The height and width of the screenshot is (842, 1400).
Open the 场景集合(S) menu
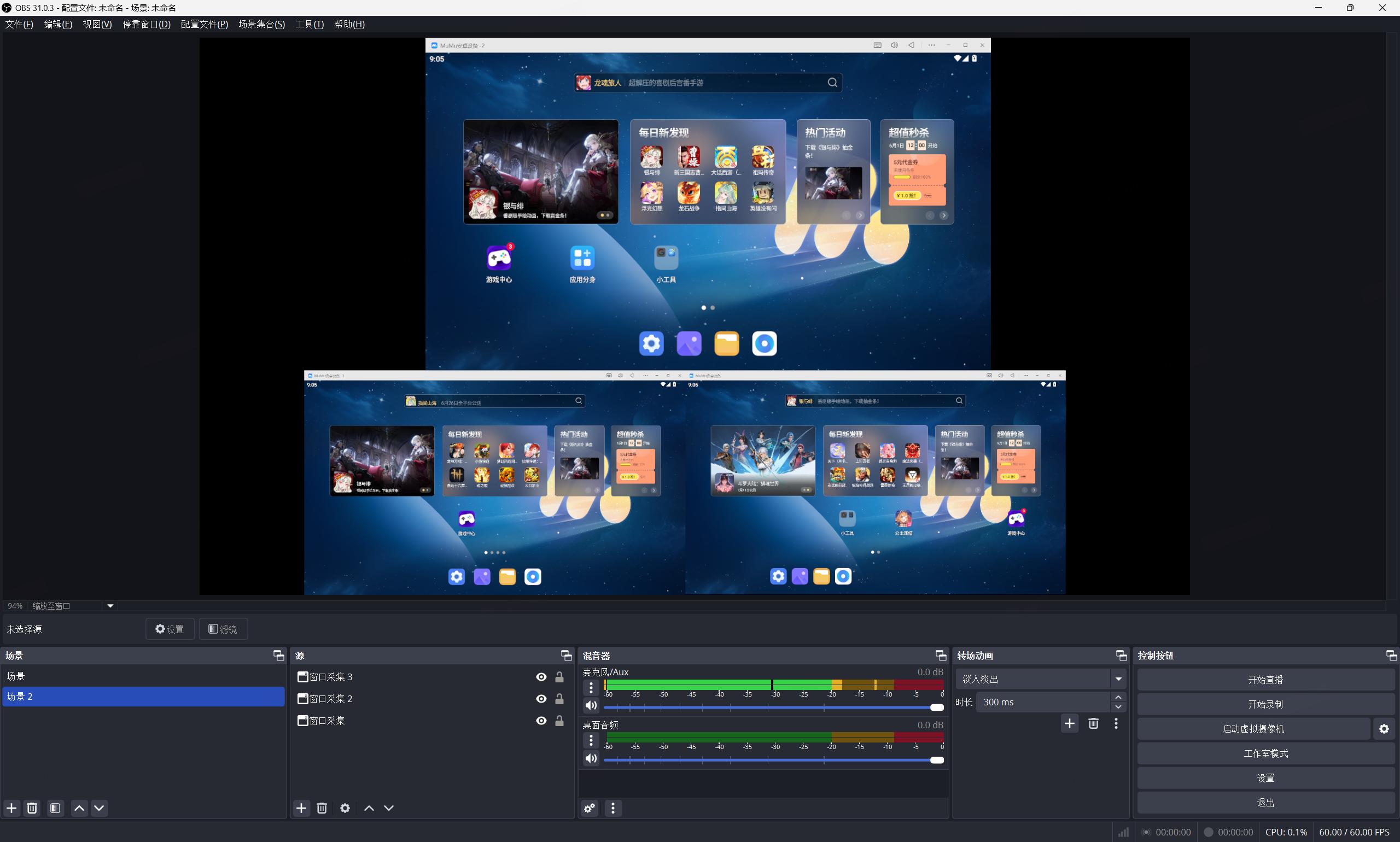[261, 24]
